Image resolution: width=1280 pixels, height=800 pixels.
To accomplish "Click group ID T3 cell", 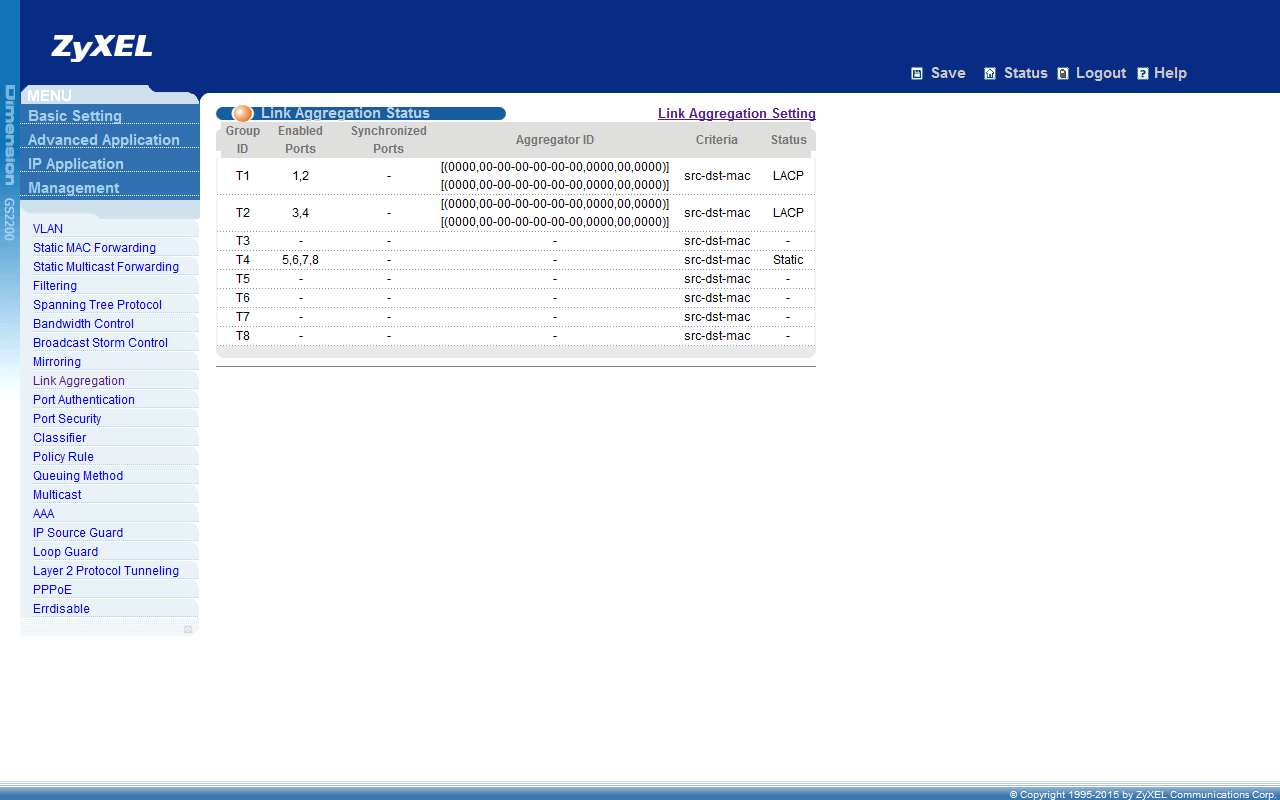I will pyautogui.click(x=243, y=241).
